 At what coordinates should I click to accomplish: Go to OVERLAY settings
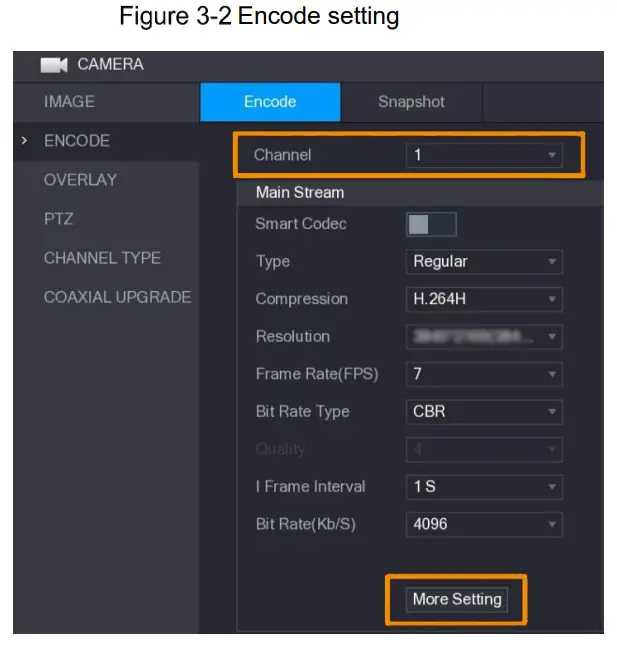pyautogui.click(x=80, y=180)
